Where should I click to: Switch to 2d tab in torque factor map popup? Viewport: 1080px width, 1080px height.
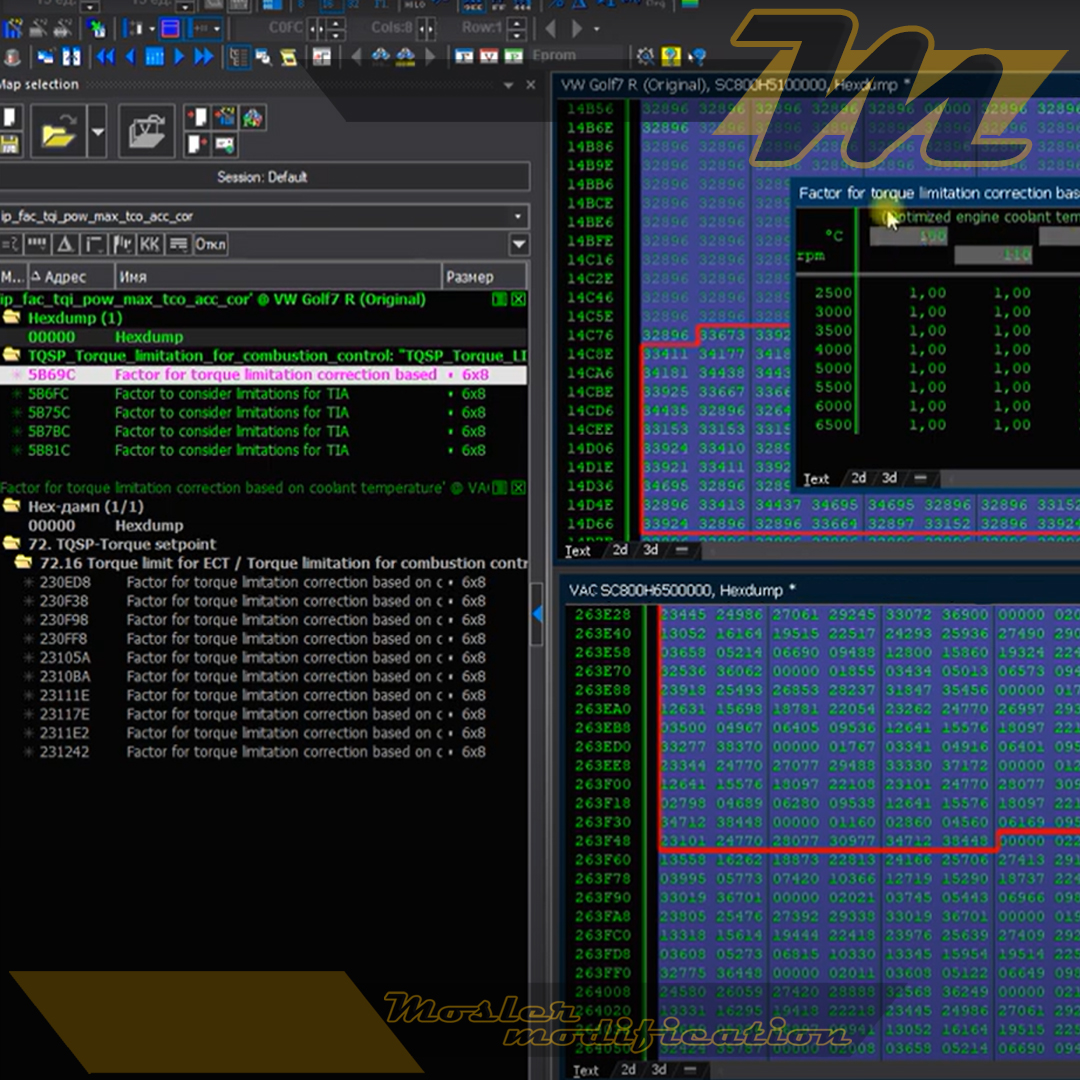coord(858,477)
